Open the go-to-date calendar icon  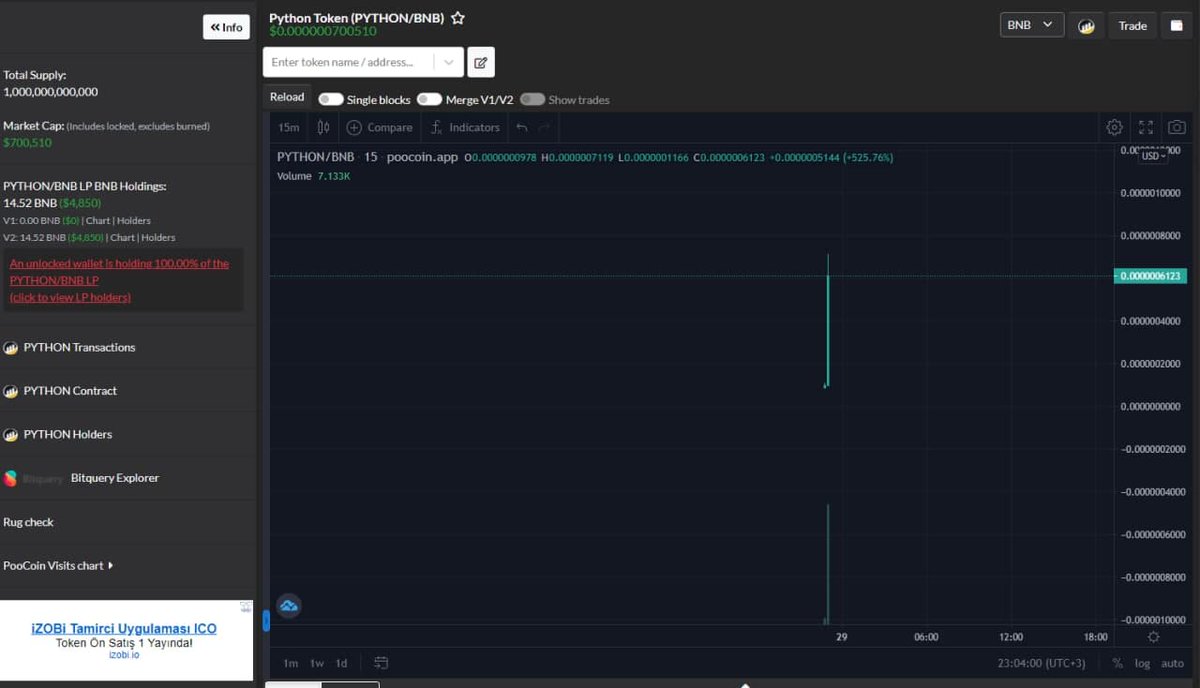coord(381,663)
